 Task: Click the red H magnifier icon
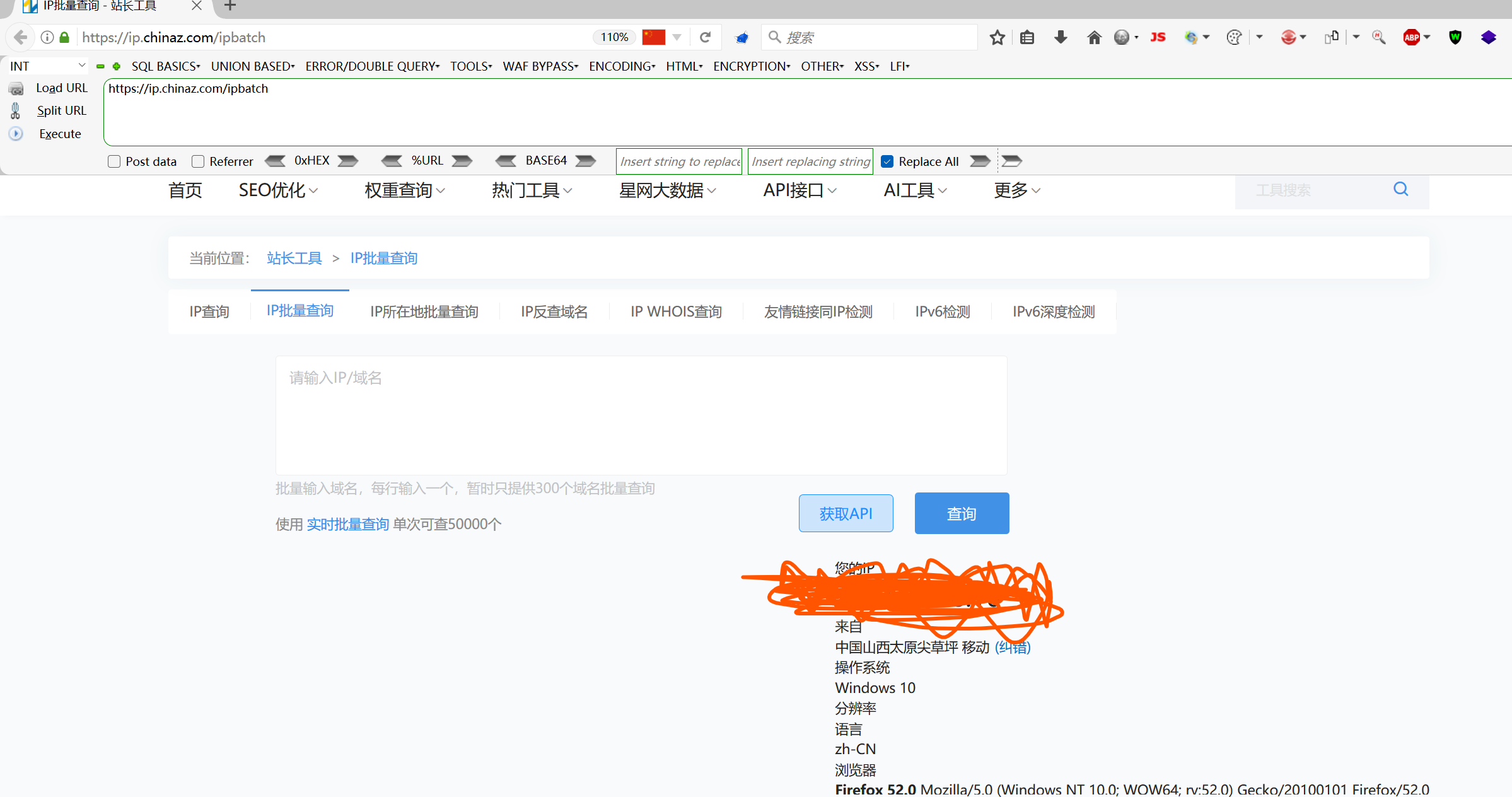(1379, 38)
